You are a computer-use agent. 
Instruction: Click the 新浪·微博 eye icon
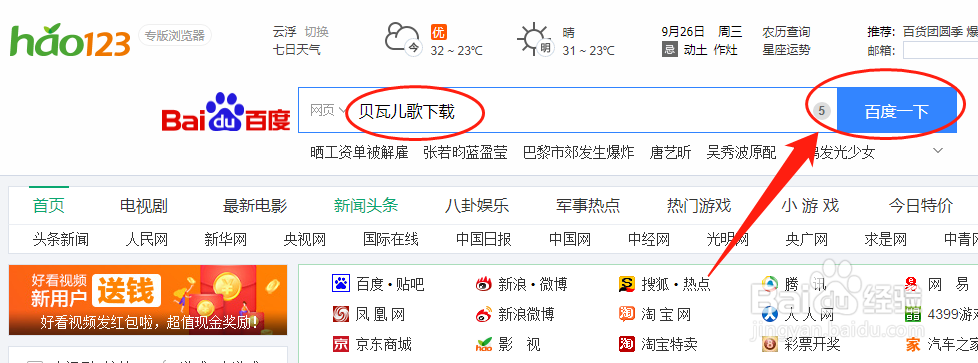pyautogui.click(x=484, y=284)
